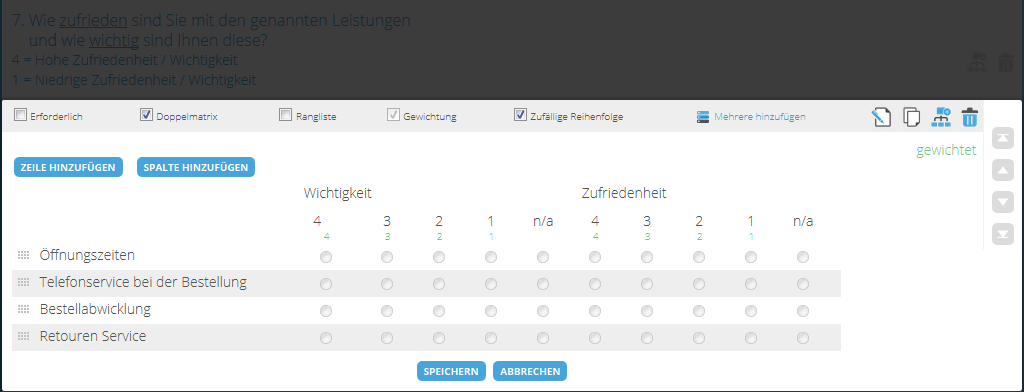Viewport: 1024px width, 392px height.
Task: Open the blue logic branching icon
Action: (941, 118)
